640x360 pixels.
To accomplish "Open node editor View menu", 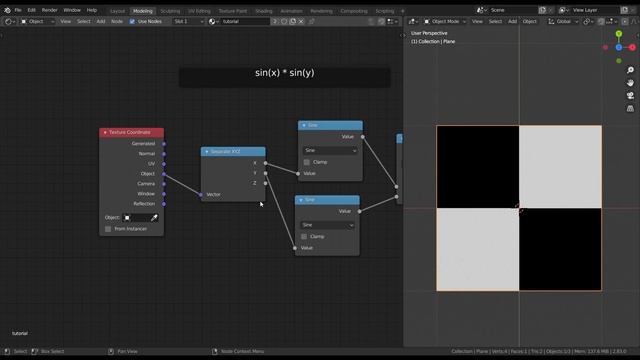I will pyautogui.click(x=65, y=22).
